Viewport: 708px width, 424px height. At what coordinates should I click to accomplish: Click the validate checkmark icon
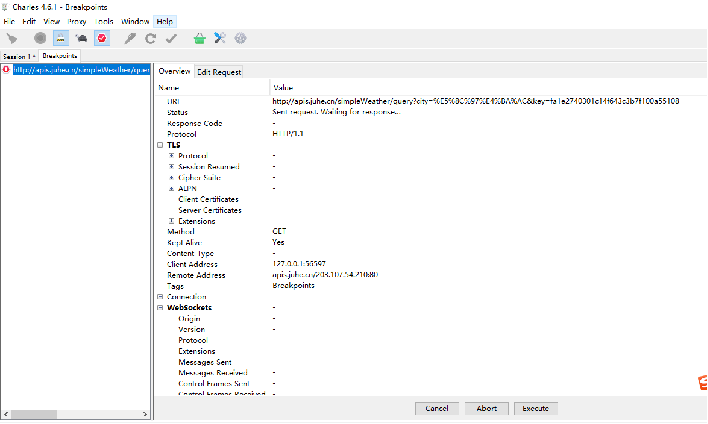[x=171, y=38]
